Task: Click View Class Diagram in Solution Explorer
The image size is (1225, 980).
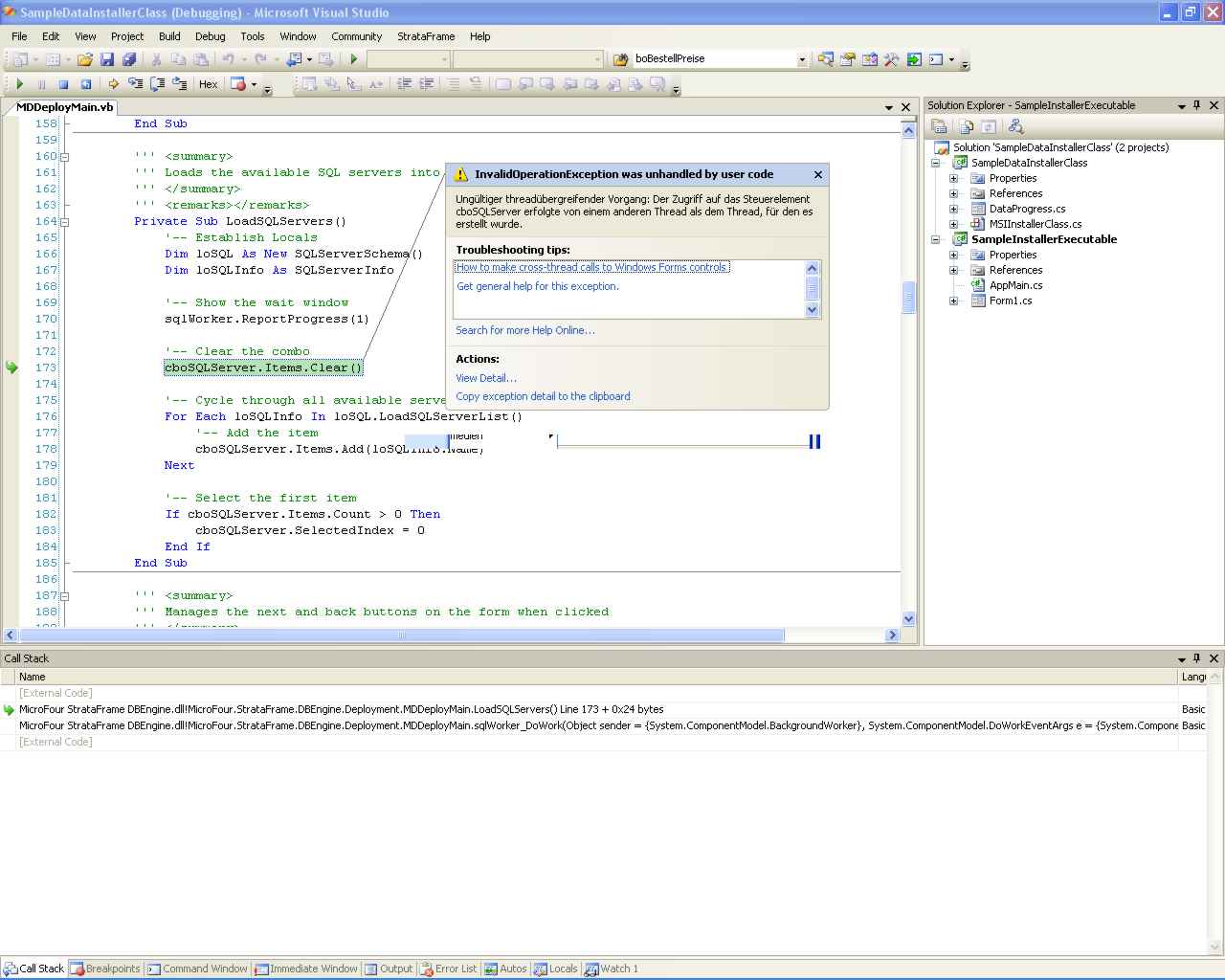Action: pos(1015,126)
